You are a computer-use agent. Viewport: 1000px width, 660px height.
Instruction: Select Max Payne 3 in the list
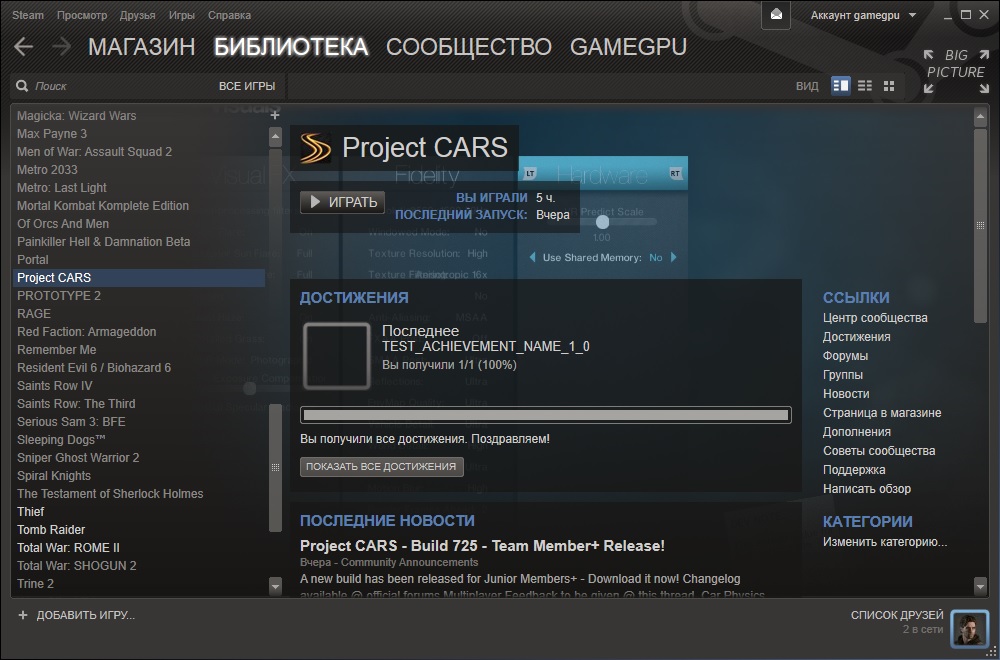coord(139,134)
